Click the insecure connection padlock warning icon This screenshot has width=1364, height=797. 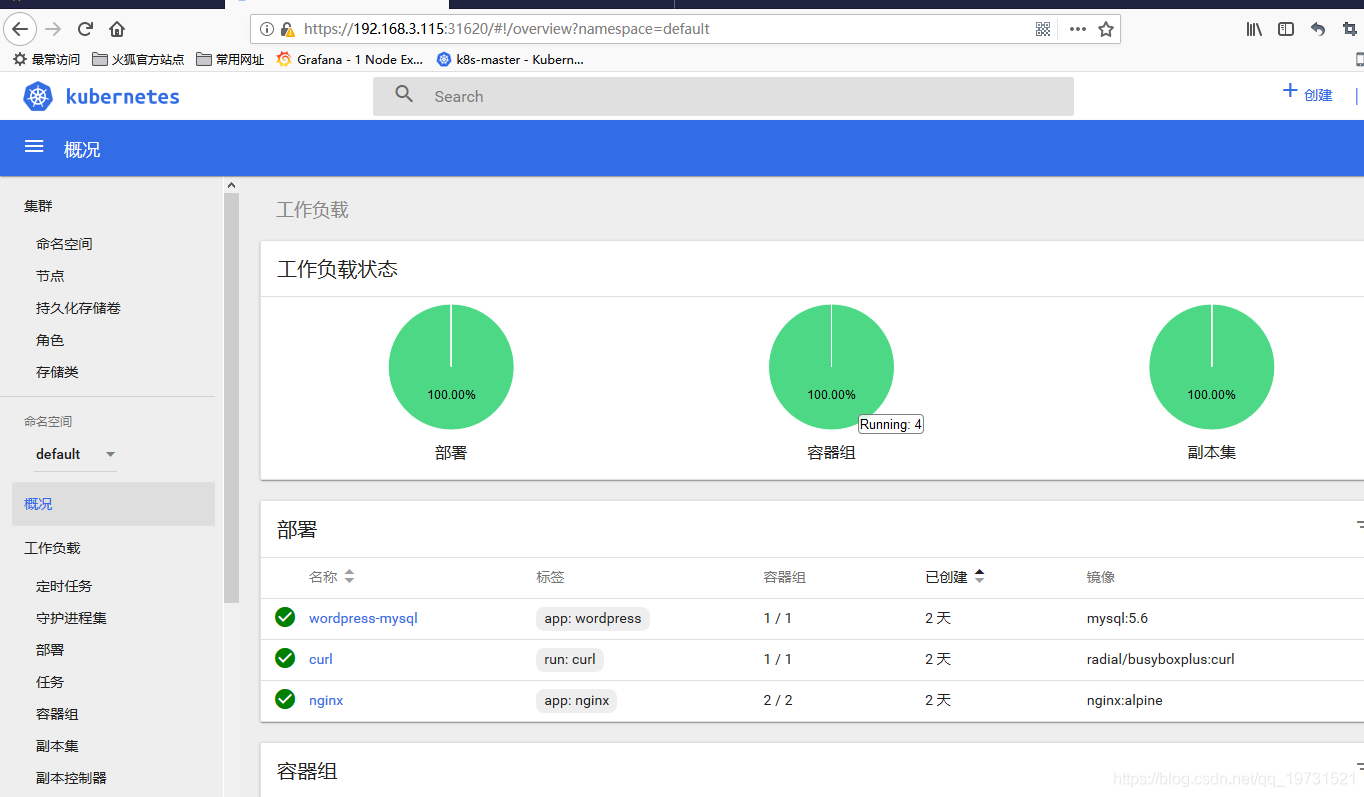[288, 29]
